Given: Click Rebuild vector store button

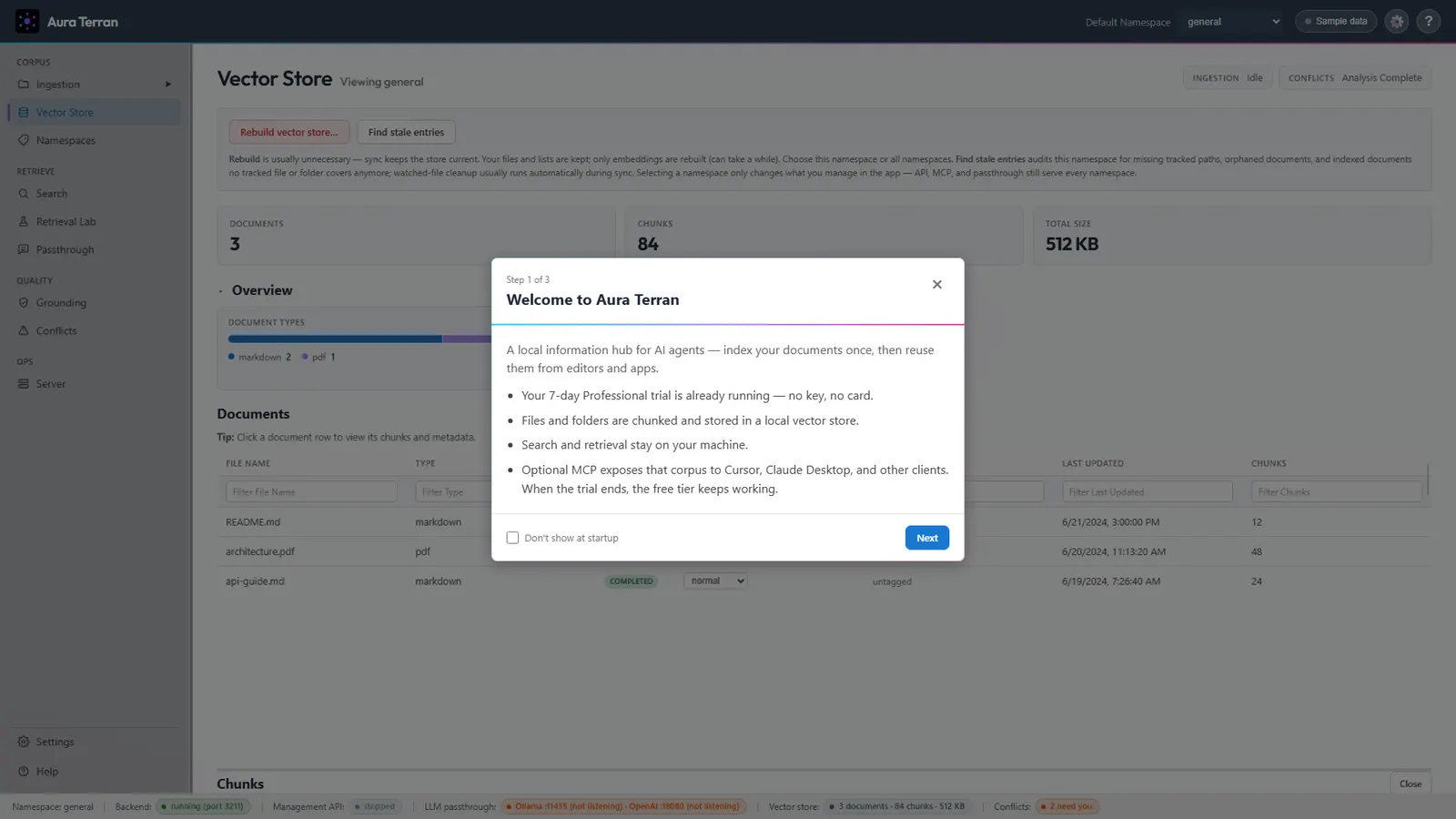Looking at the screenshot, I should point(288,132).
